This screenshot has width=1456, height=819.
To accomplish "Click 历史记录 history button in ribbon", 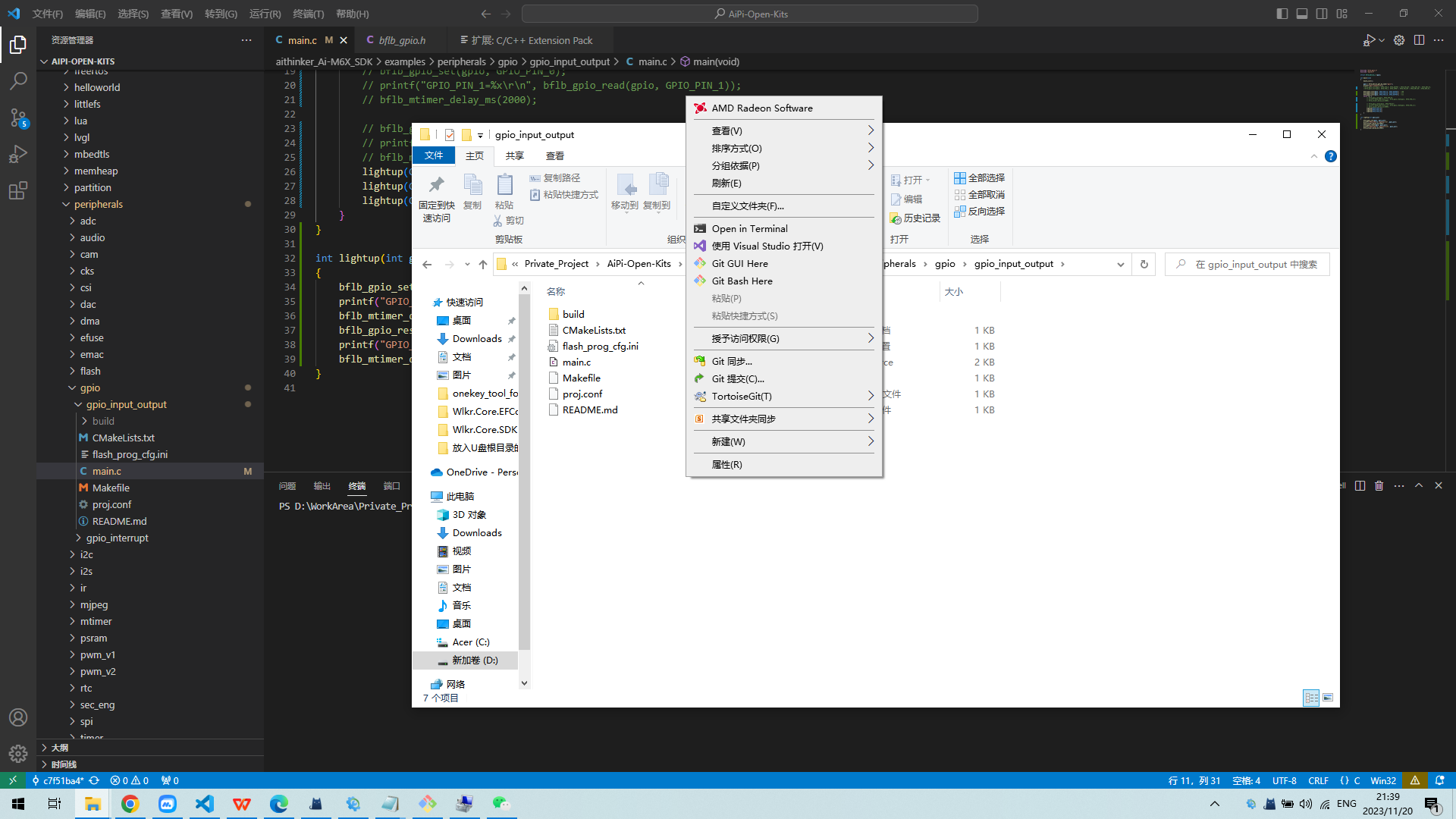I will (915, 218).
